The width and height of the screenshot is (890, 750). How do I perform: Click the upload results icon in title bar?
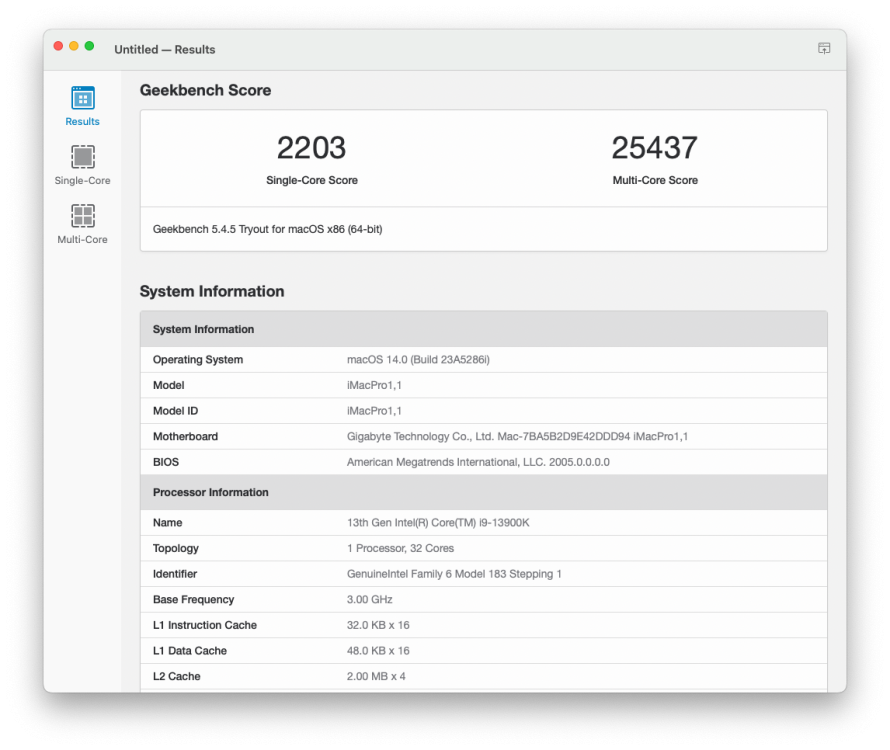point(824,48)
